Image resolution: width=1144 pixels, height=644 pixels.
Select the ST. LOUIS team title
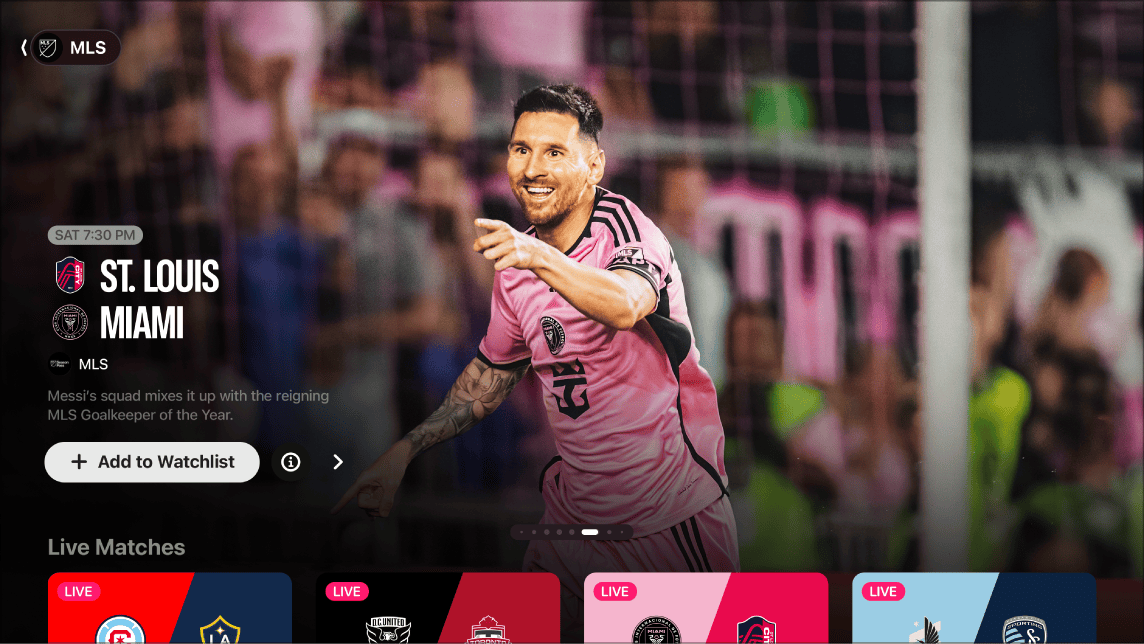tap(159, 276)
